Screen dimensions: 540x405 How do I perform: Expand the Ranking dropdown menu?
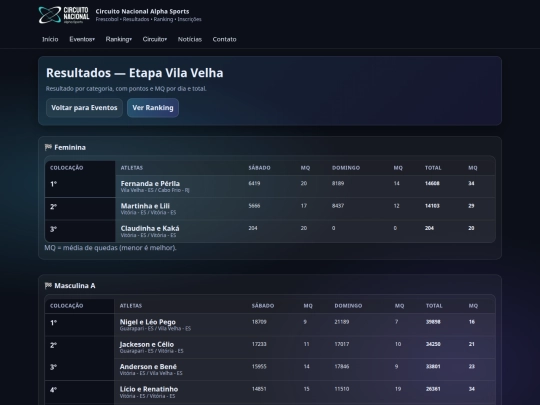[118, 39]
